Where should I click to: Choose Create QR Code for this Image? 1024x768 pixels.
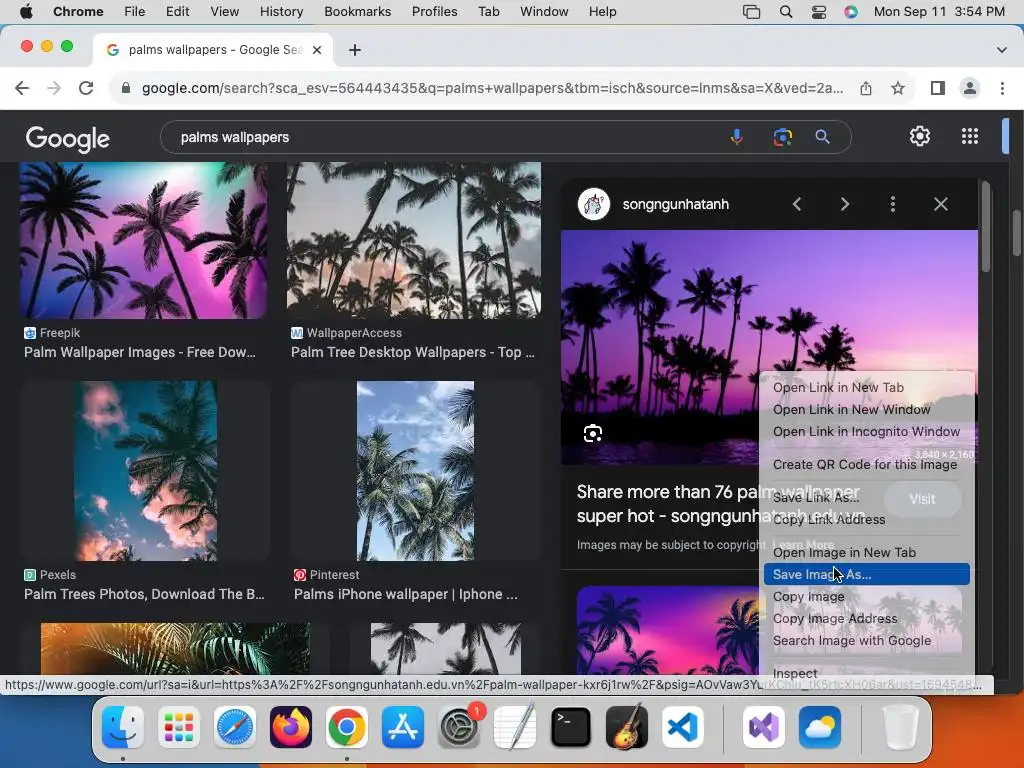[867, 464]
